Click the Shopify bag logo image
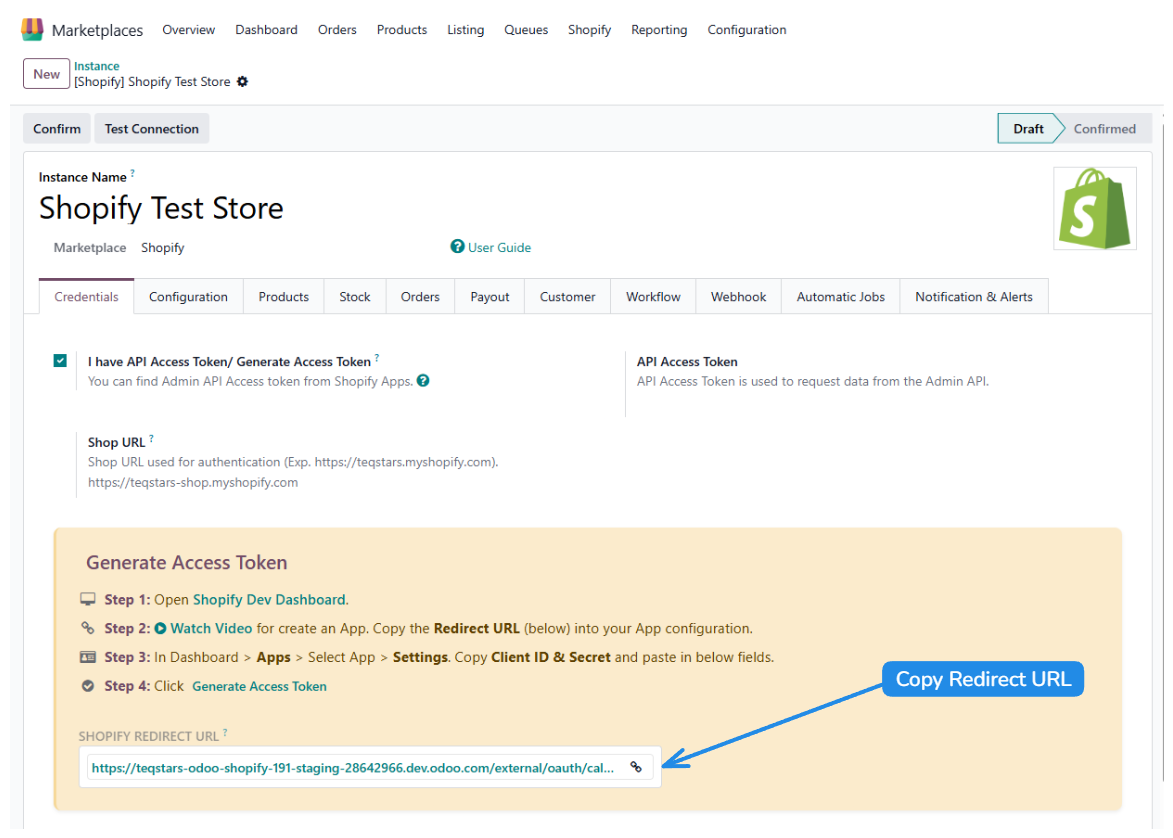This screenshot has height=838, width=1173. (1094, 208)
